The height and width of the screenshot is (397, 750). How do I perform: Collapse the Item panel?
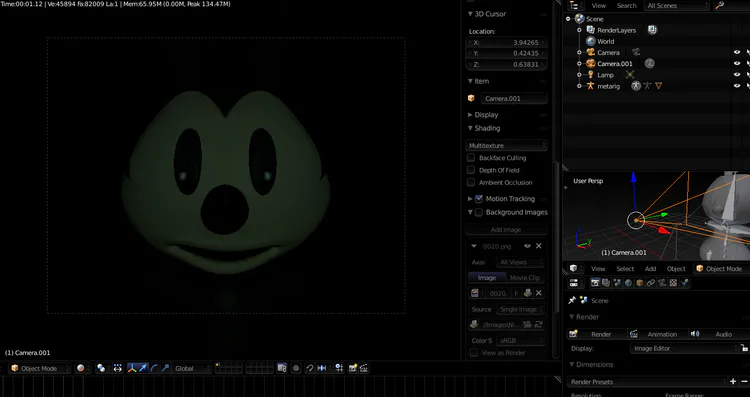click(470, 81)
